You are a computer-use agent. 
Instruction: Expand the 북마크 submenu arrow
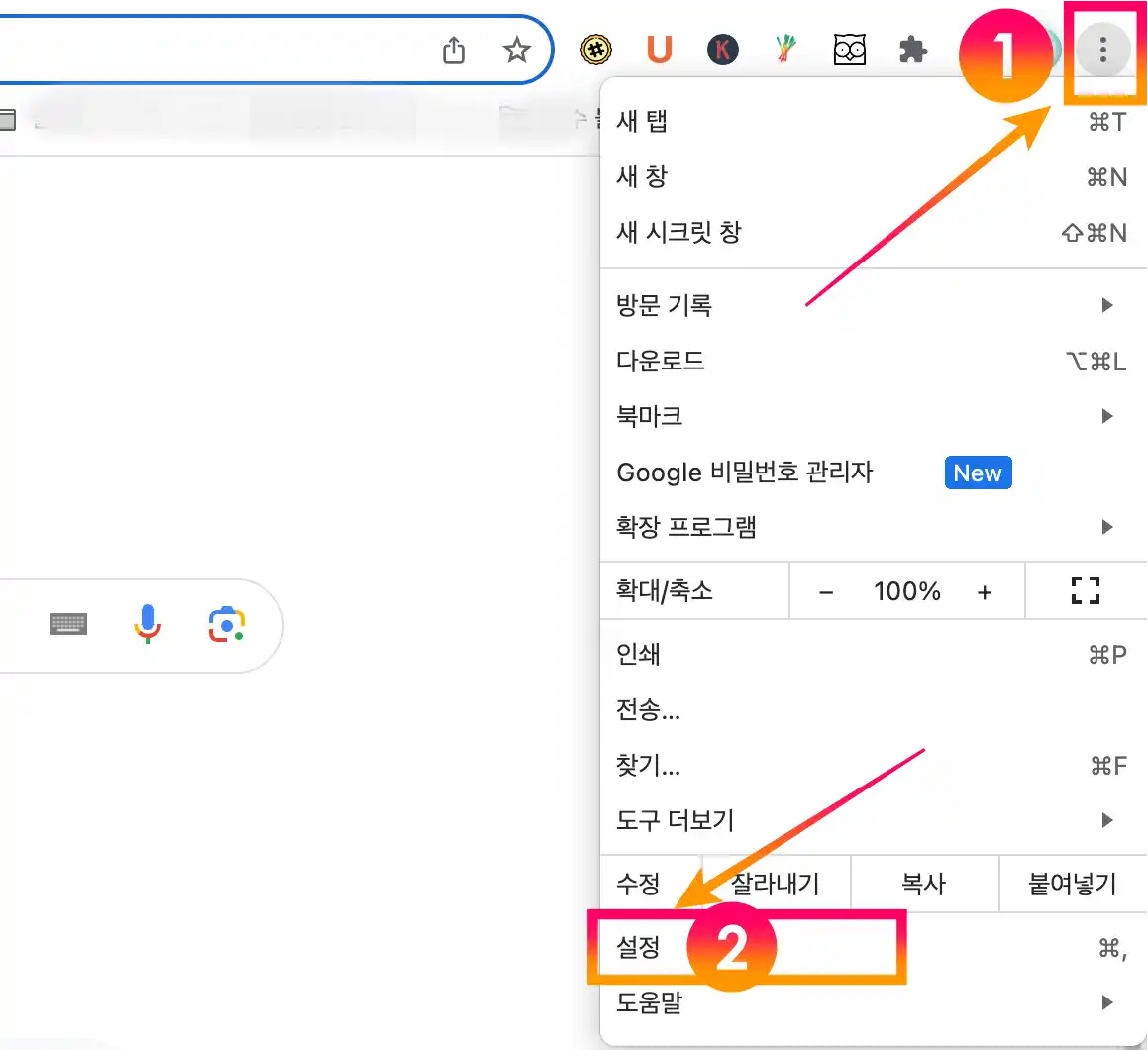1106,416
